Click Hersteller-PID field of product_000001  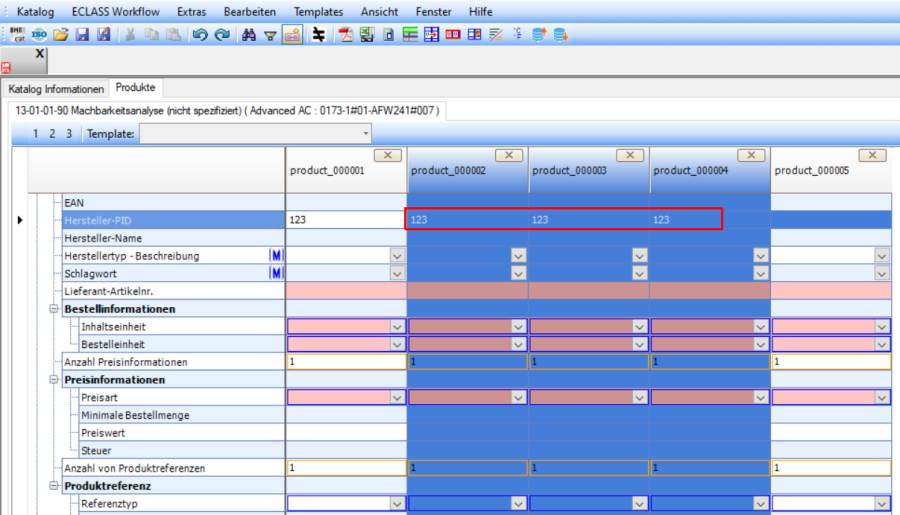pos(346,220)
